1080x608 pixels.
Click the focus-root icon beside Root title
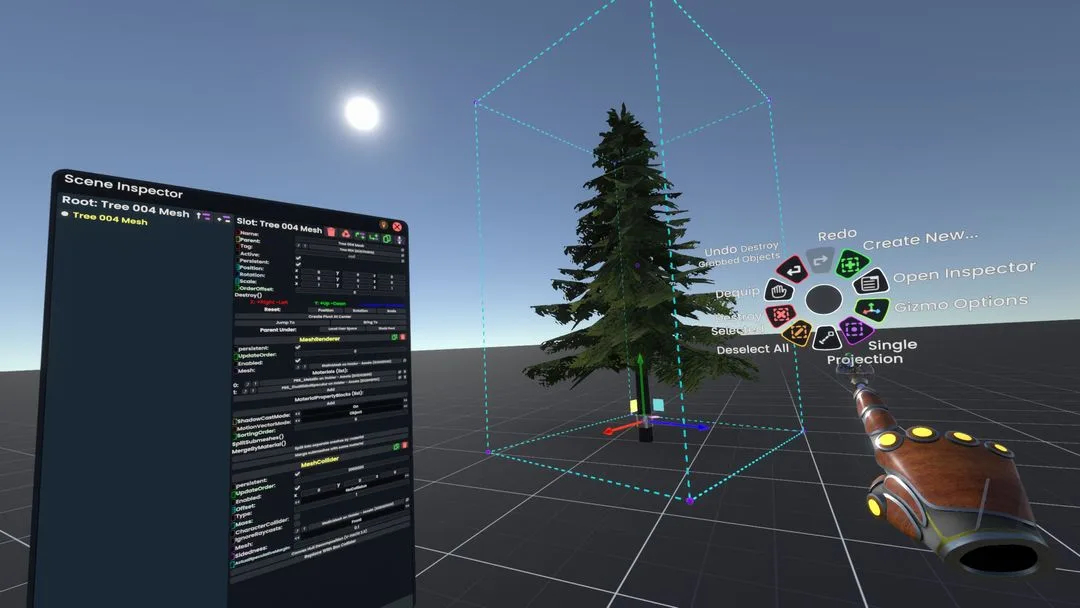pos(224,218)
